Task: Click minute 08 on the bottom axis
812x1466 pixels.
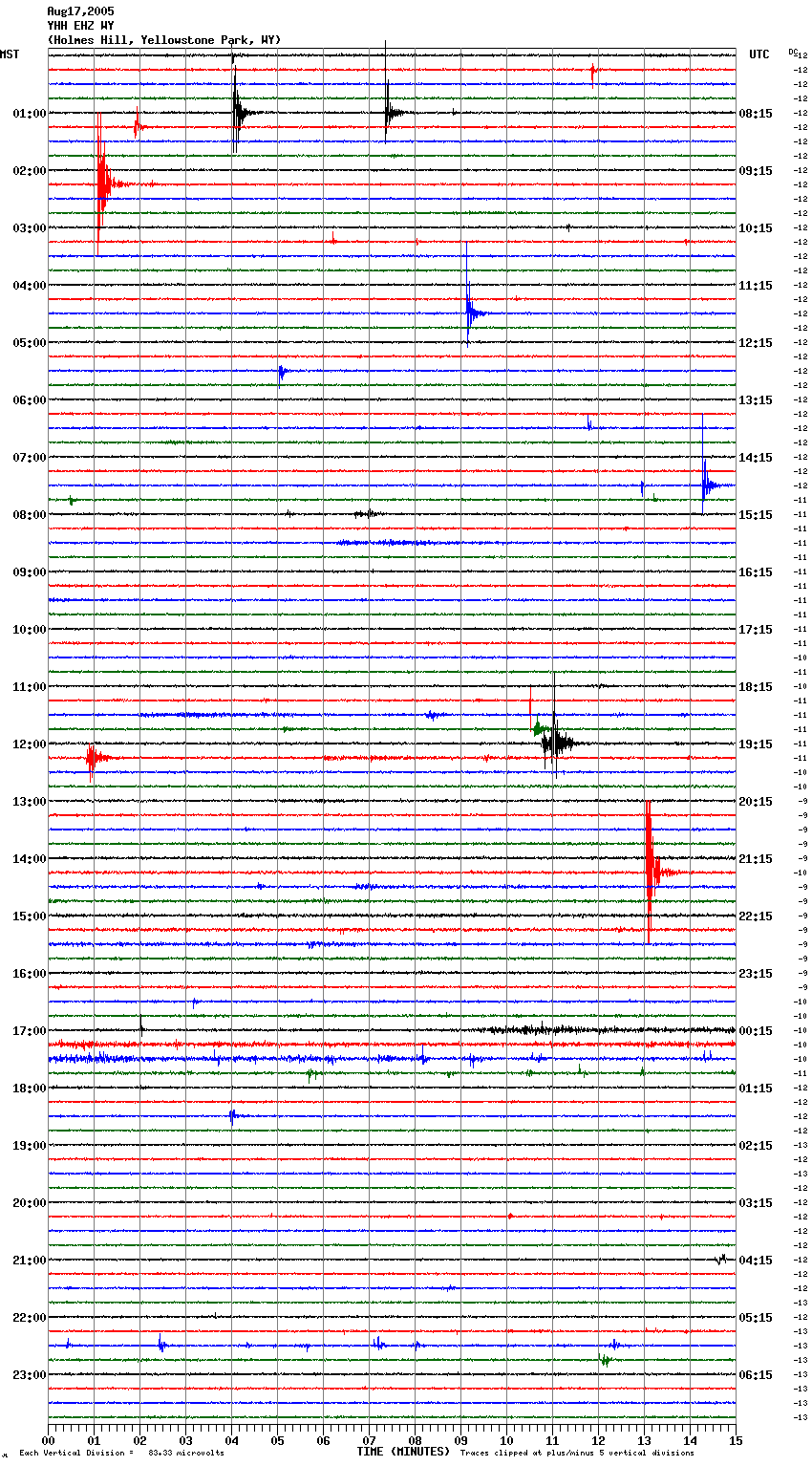Action: click(x=415, y=1441)
